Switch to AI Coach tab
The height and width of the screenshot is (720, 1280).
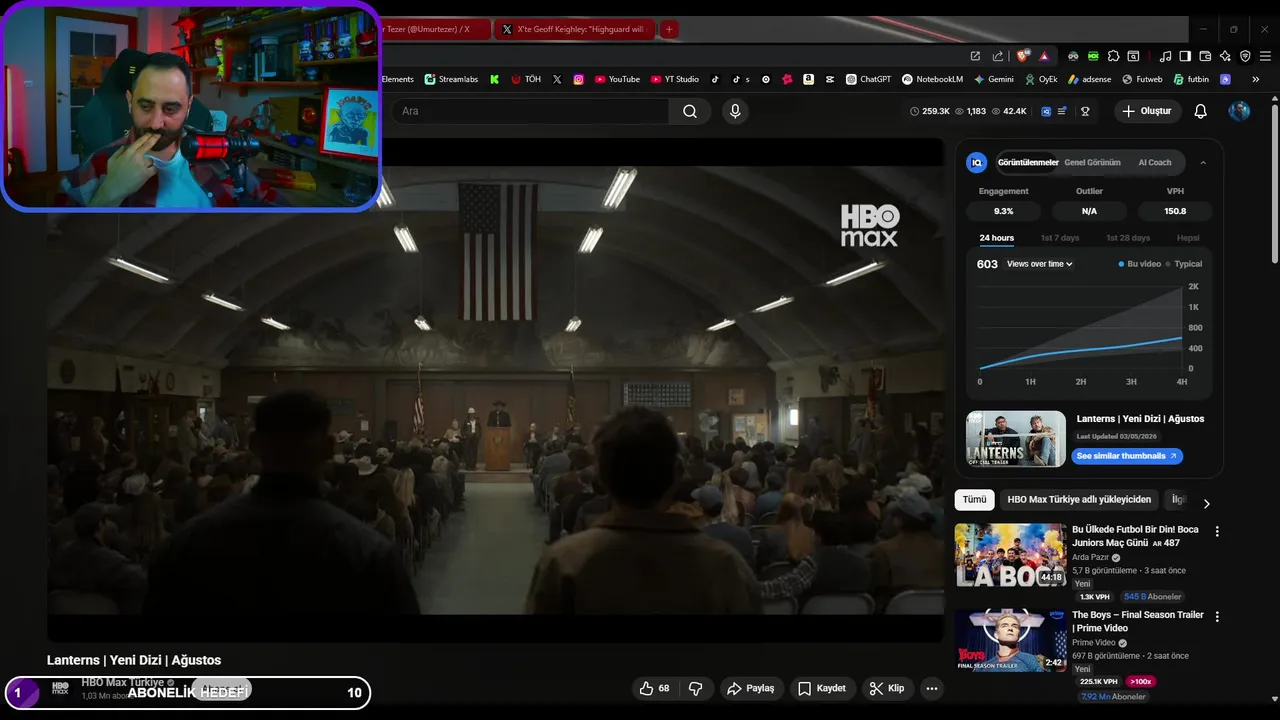click(1155, 162)
